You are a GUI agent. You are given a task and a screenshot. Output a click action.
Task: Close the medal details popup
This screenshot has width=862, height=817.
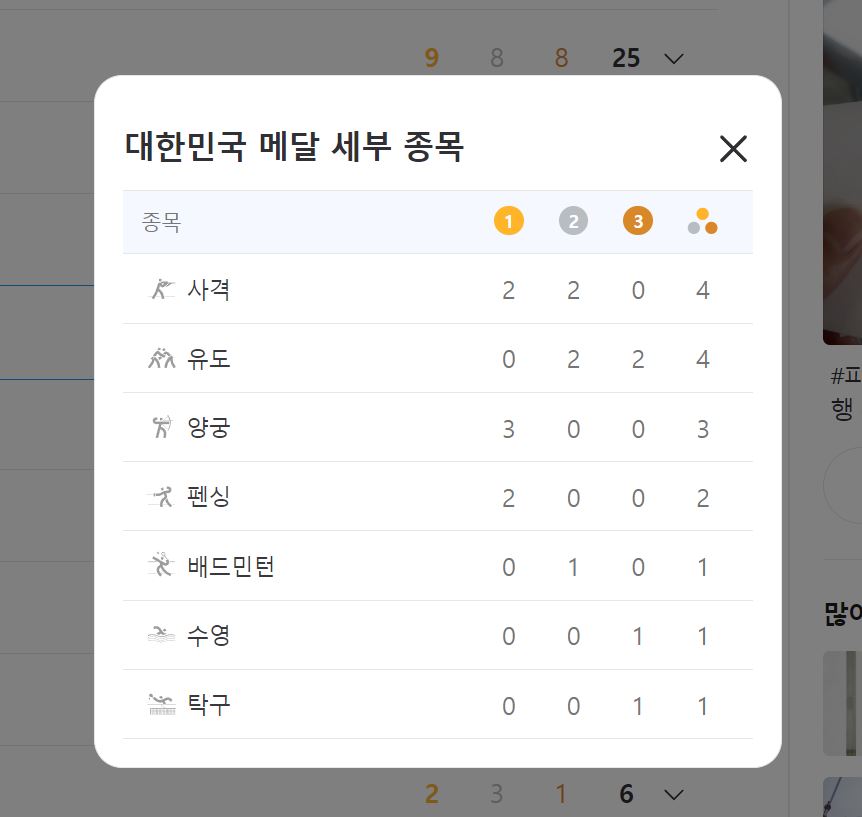pos(733,149)
